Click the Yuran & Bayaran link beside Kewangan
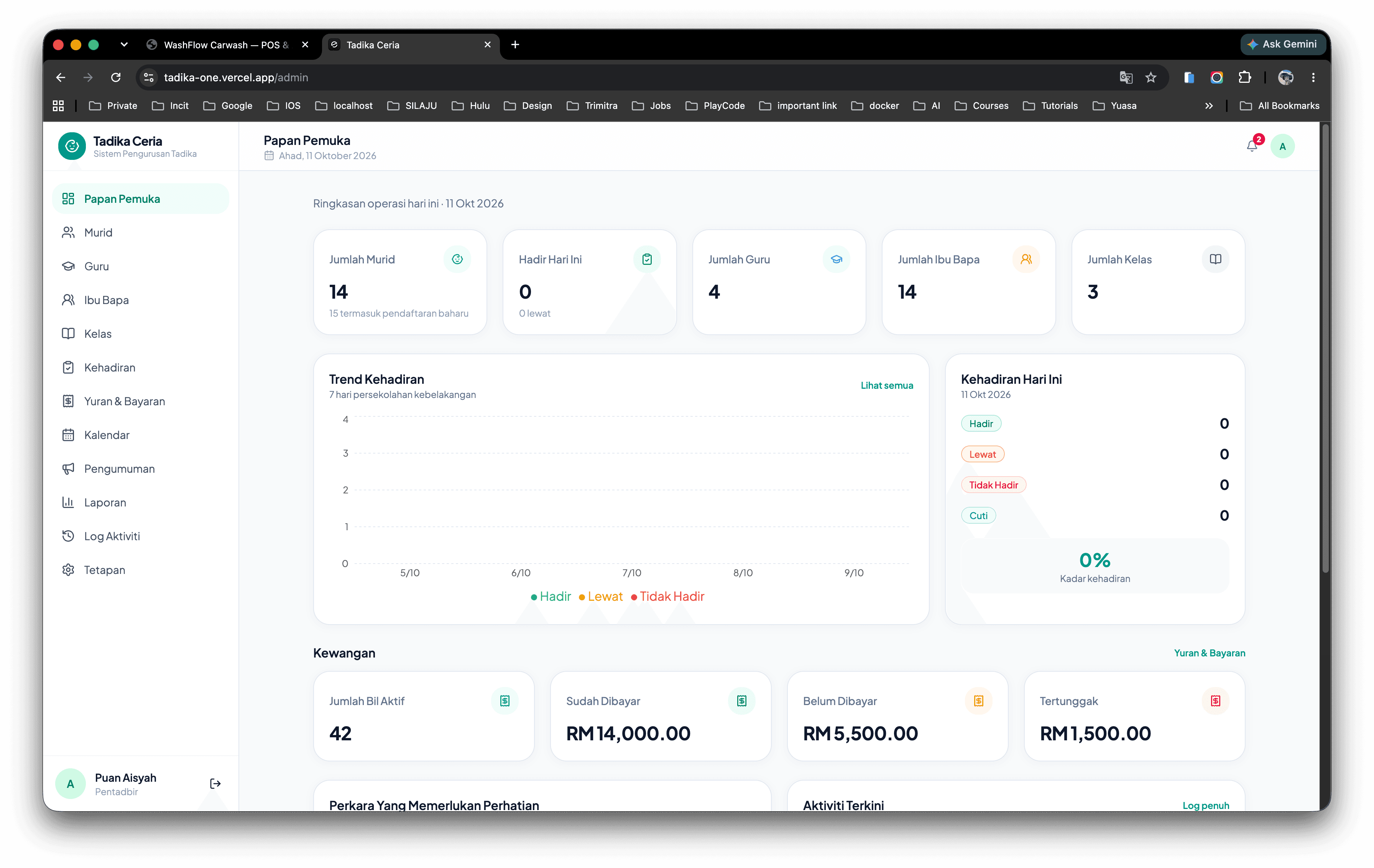This screenshot has height=868, width=1374. click(1209, 653)
